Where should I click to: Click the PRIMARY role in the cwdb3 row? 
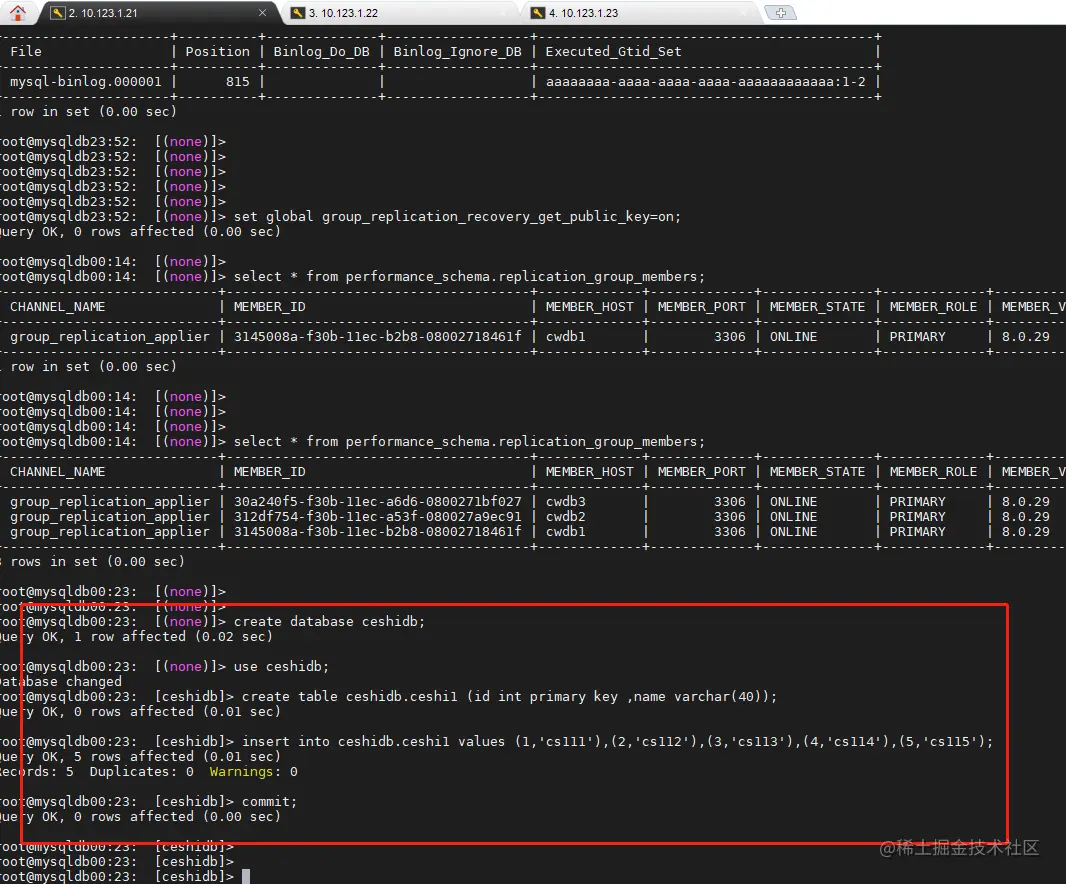[917, 502]
